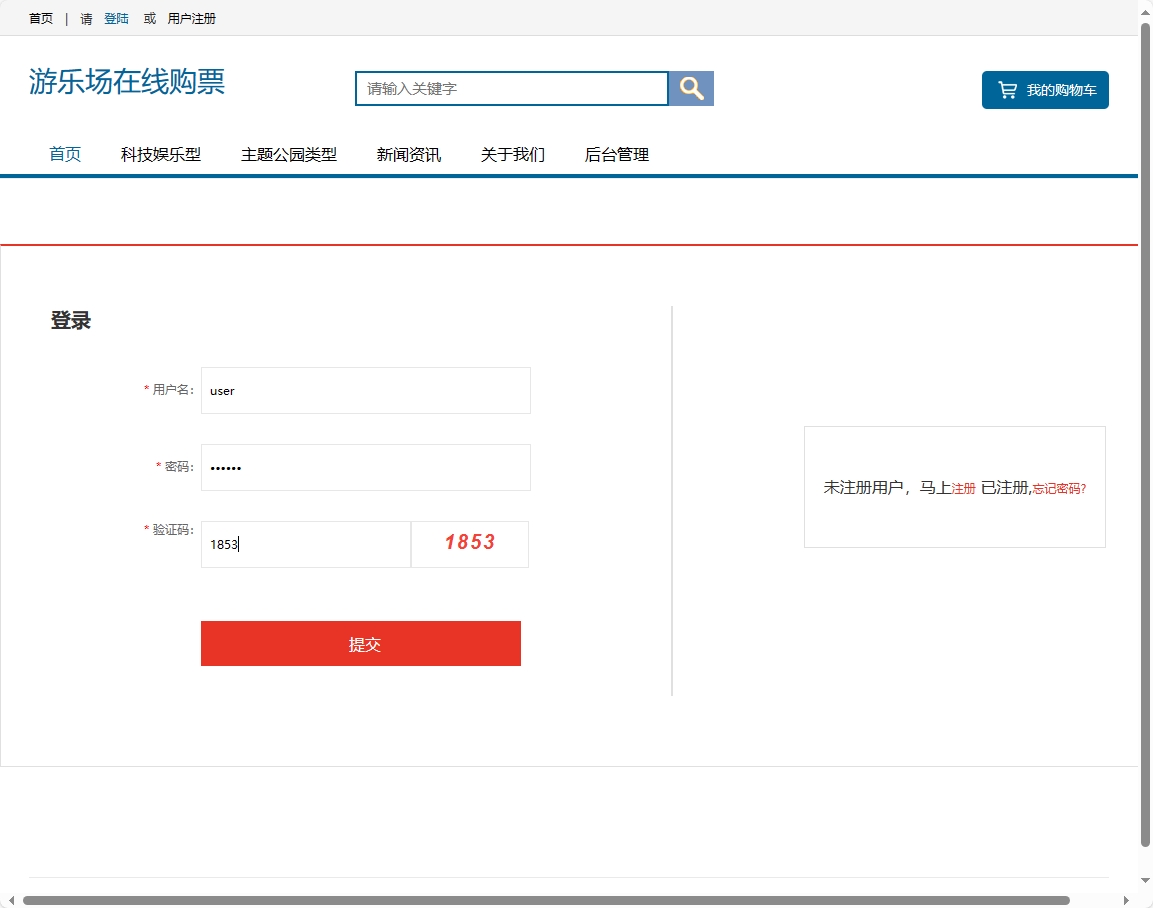Click the 密码 password input field
This screenshot has width=1153, height=908.
pos(365,467)
